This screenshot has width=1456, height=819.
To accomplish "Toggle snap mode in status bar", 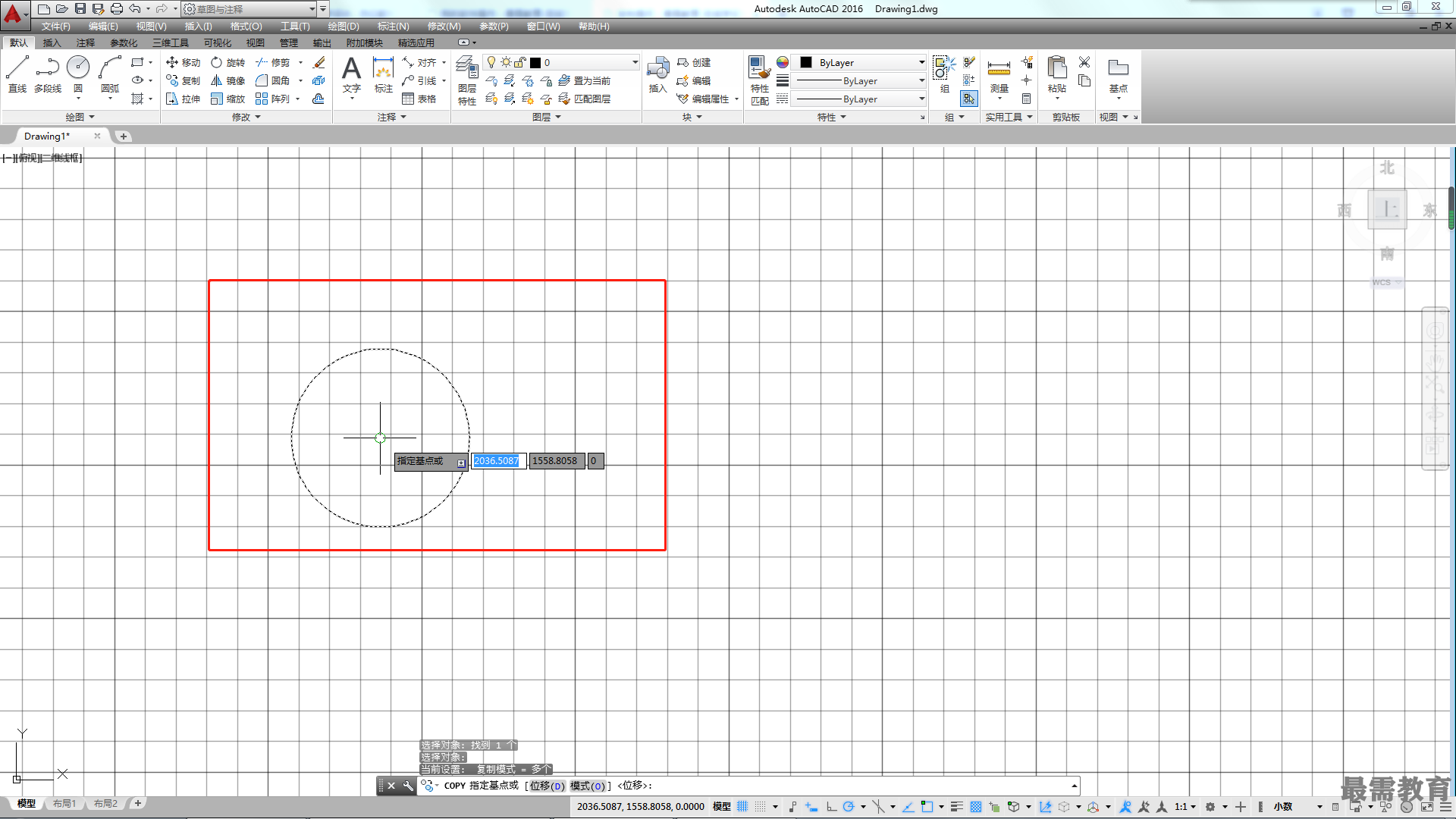I will pos(761,807).
